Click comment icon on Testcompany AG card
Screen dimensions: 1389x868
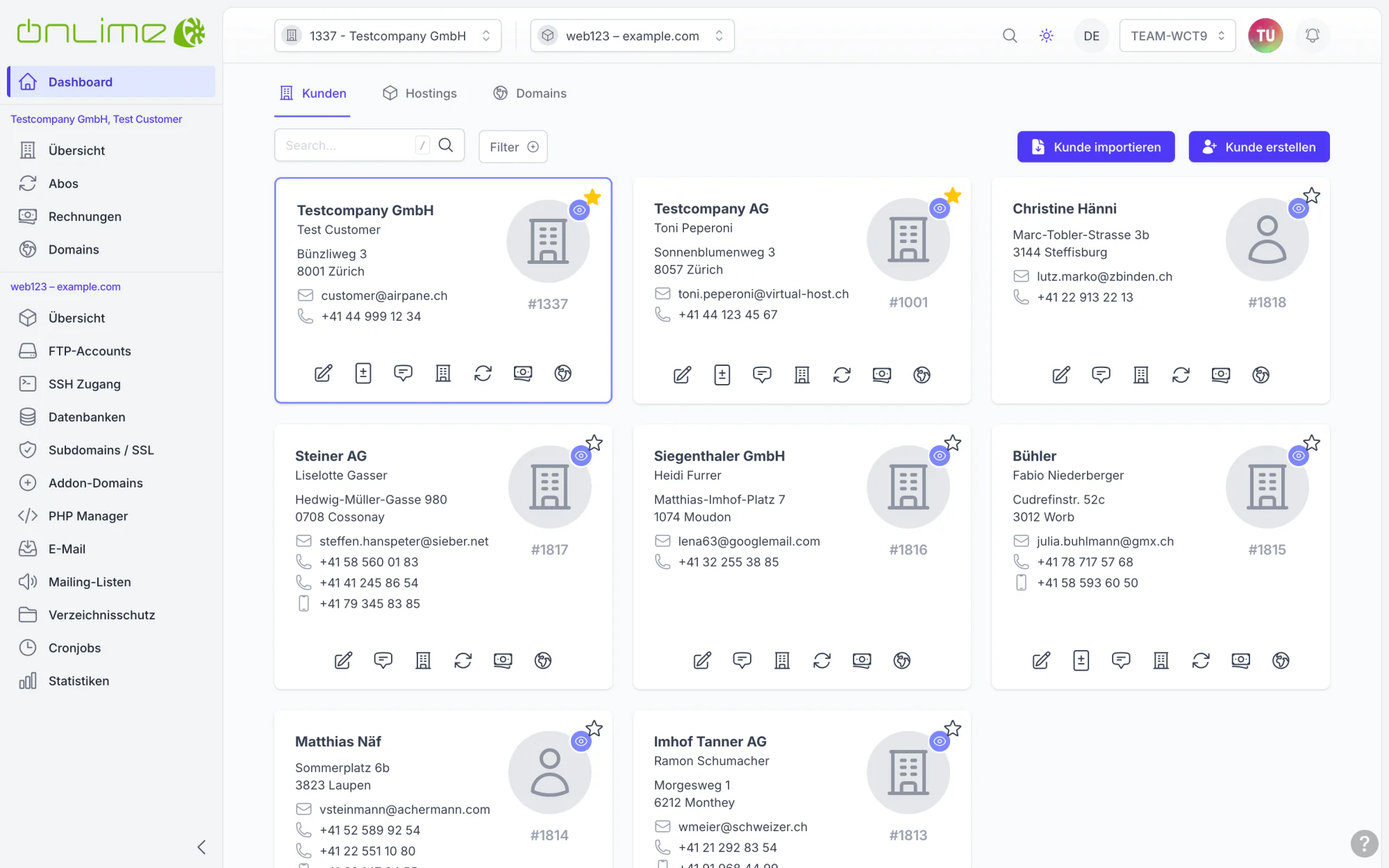point(762,375)
